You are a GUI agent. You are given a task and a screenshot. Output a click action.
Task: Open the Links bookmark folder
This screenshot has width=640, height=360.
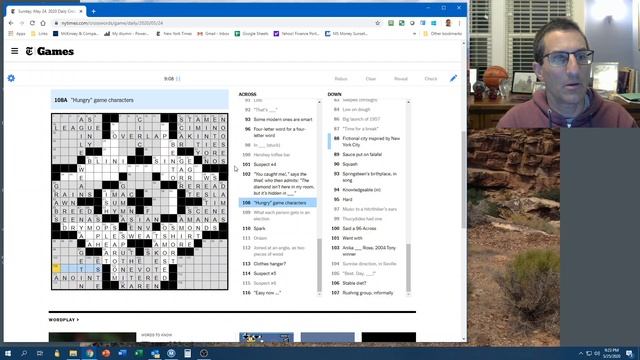(40, 34)
